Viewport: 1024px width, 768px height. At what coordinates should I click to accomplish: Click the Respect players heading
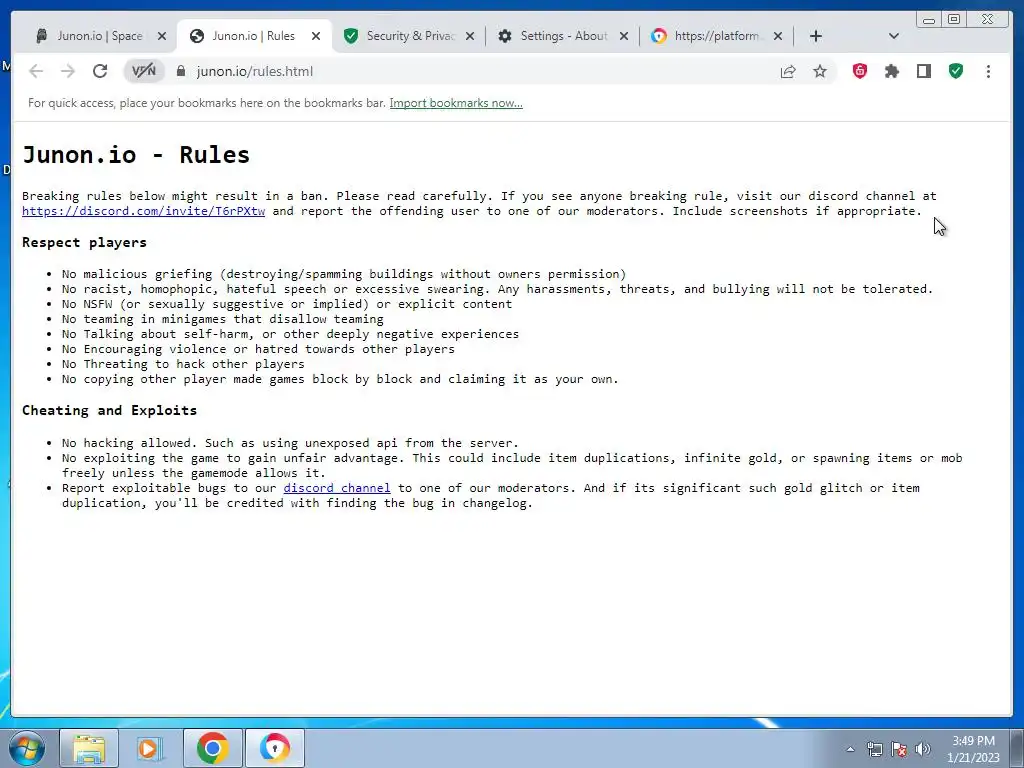tap(84, 242)
